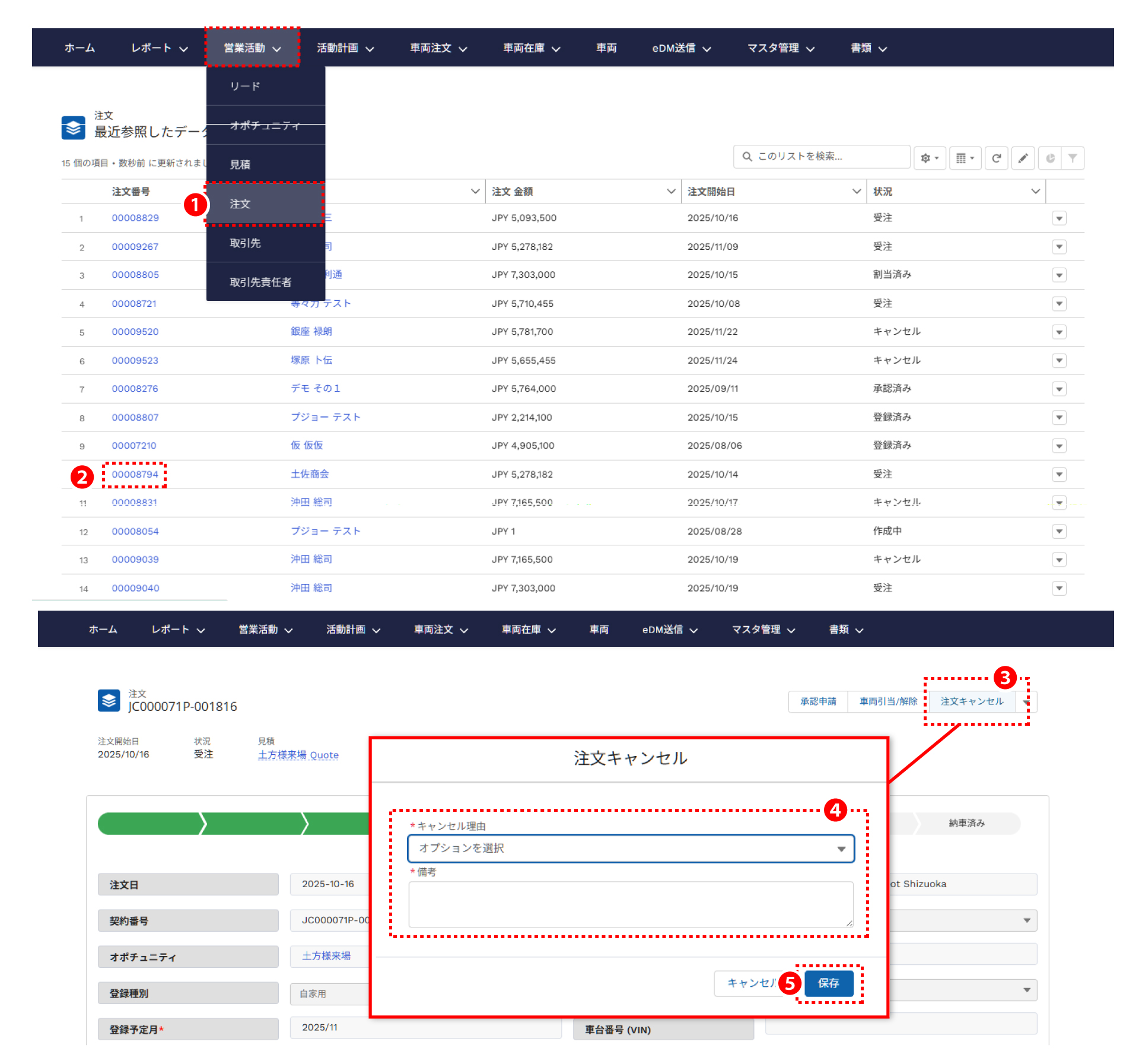Screen dimensions: 1139x1064
Task: Open order number 00008794 link
Action: pyautogui.click(x=135, y=474)
